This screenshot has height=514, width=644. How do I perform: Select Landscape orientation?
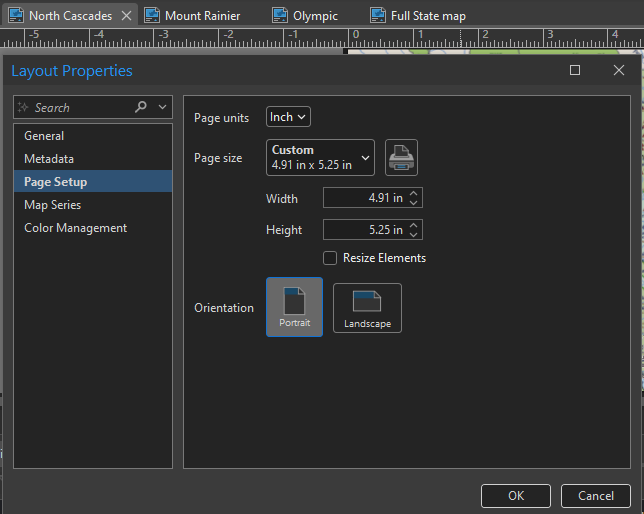point(367,308)
